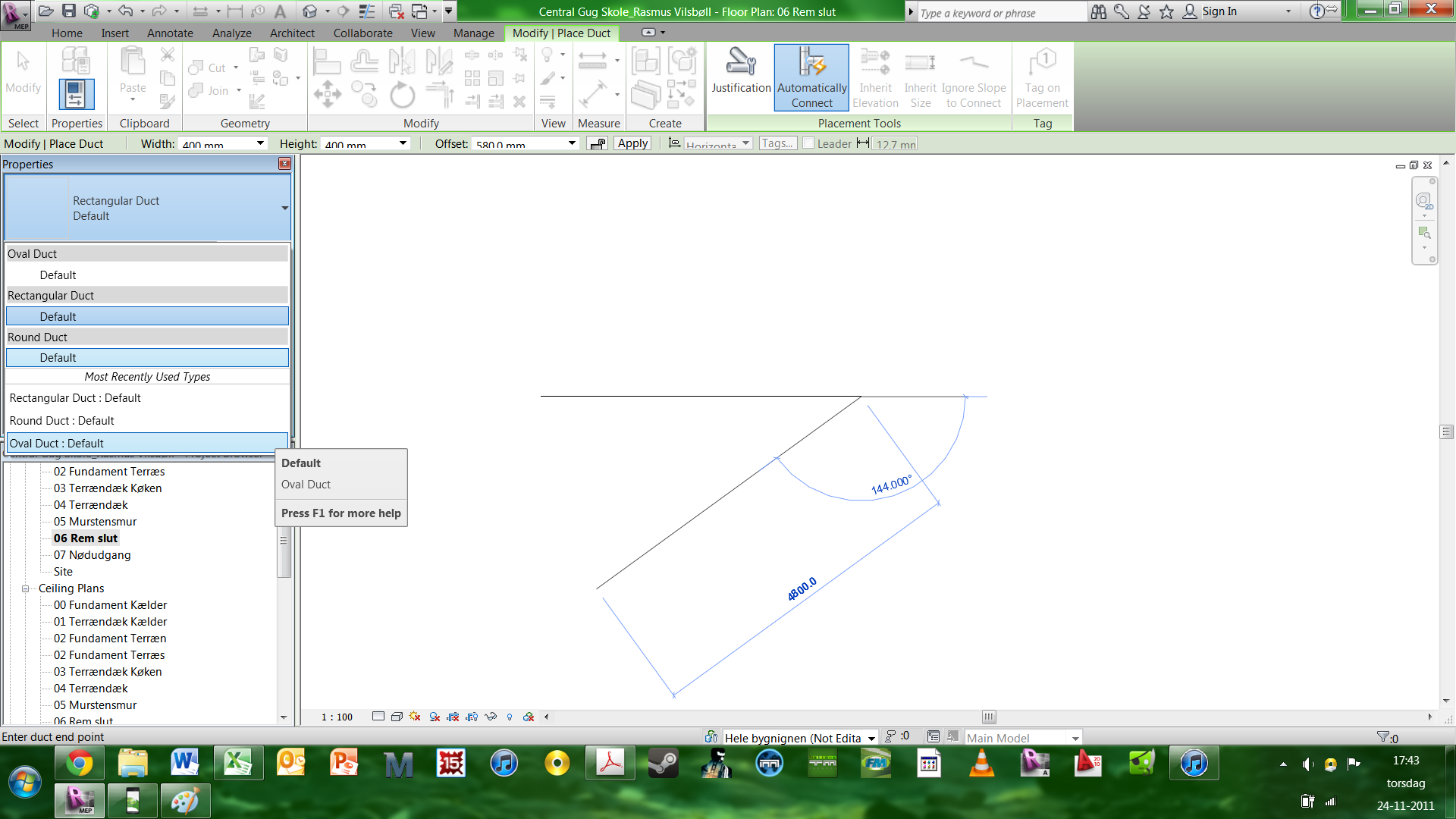The width and height of the screenshot is (1456, 819).
Task: Click visual style cube icon in view bar
Action: [x=396, y=717]
